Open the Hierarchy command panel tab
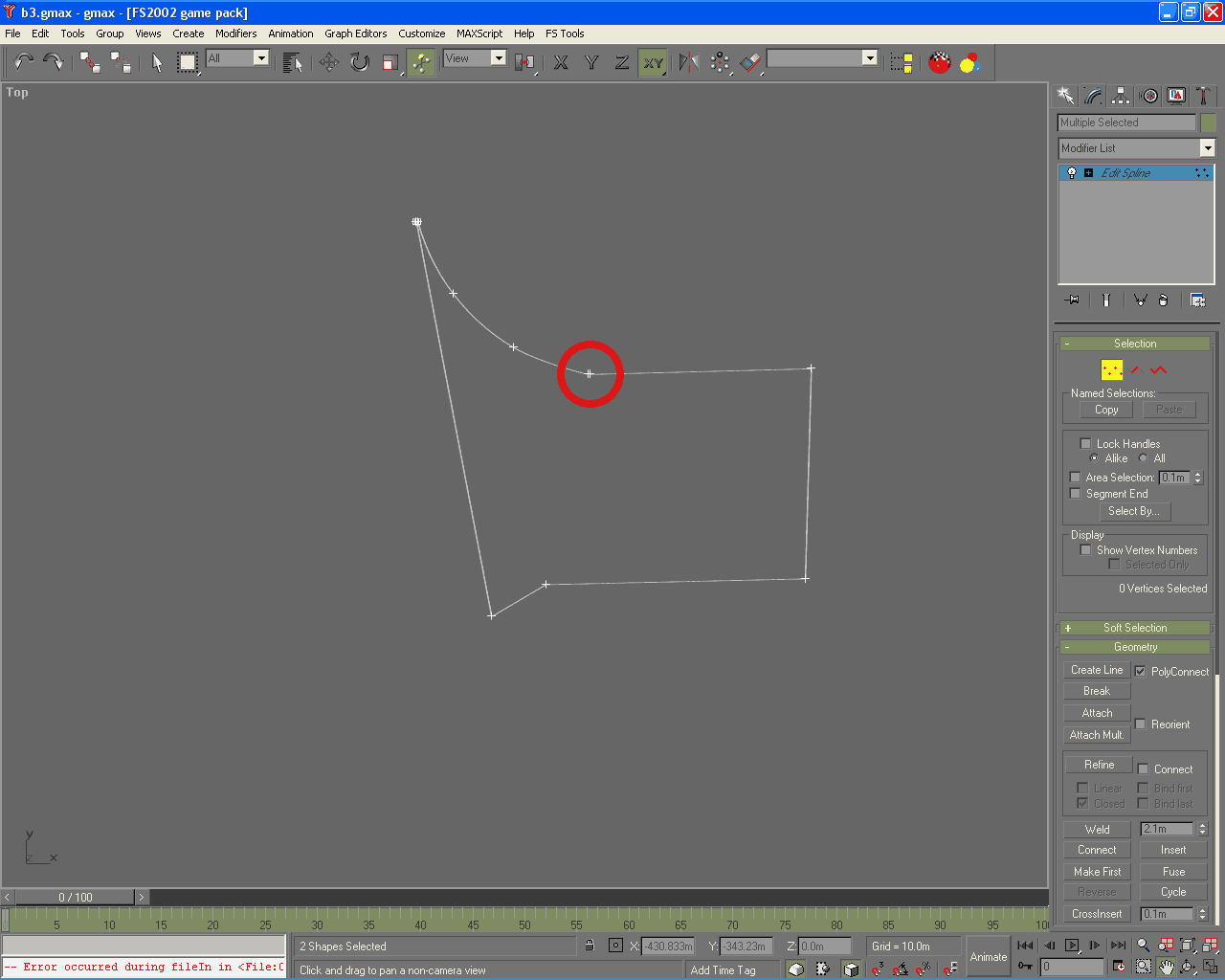The height and width of the screenshot is (980, 1225). 1121,96
